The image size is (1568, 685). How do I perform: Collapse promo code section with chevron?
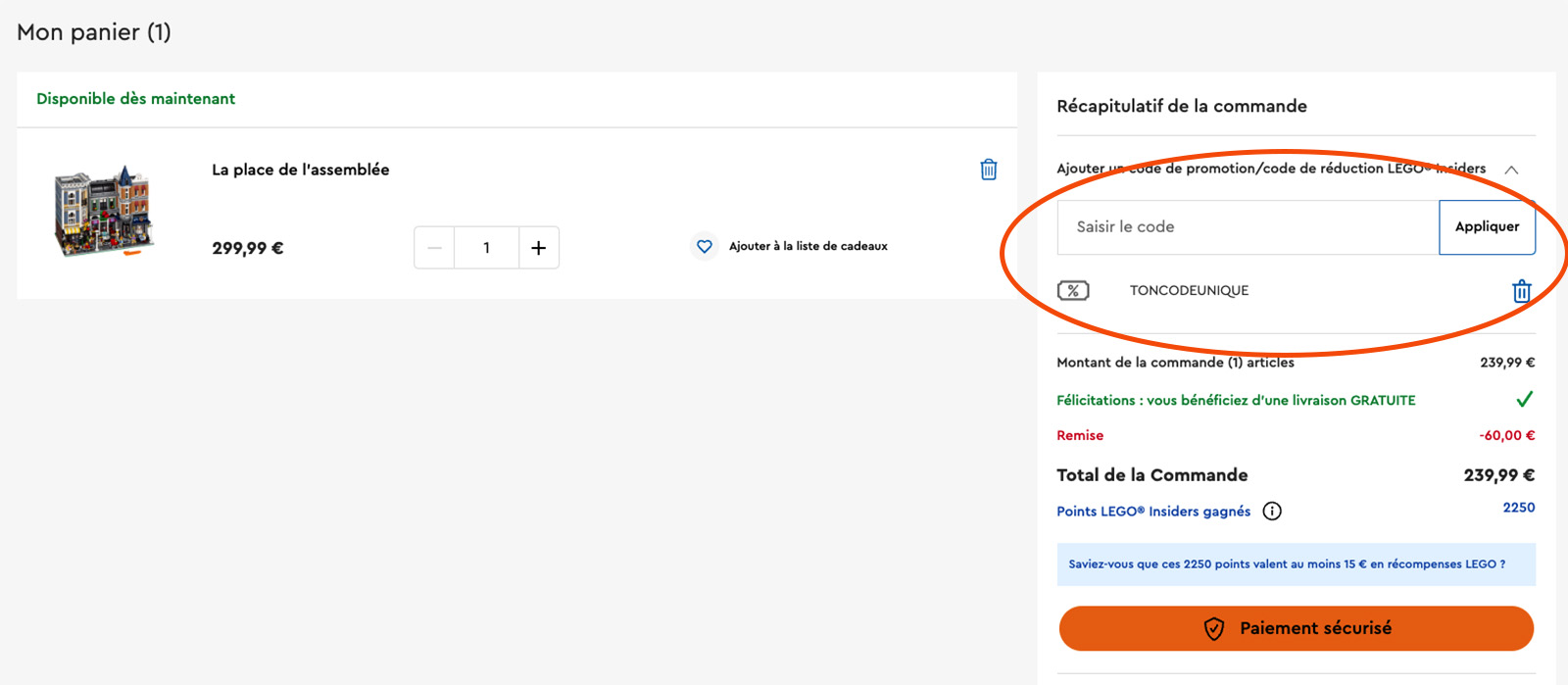[x=1511, y=170]
